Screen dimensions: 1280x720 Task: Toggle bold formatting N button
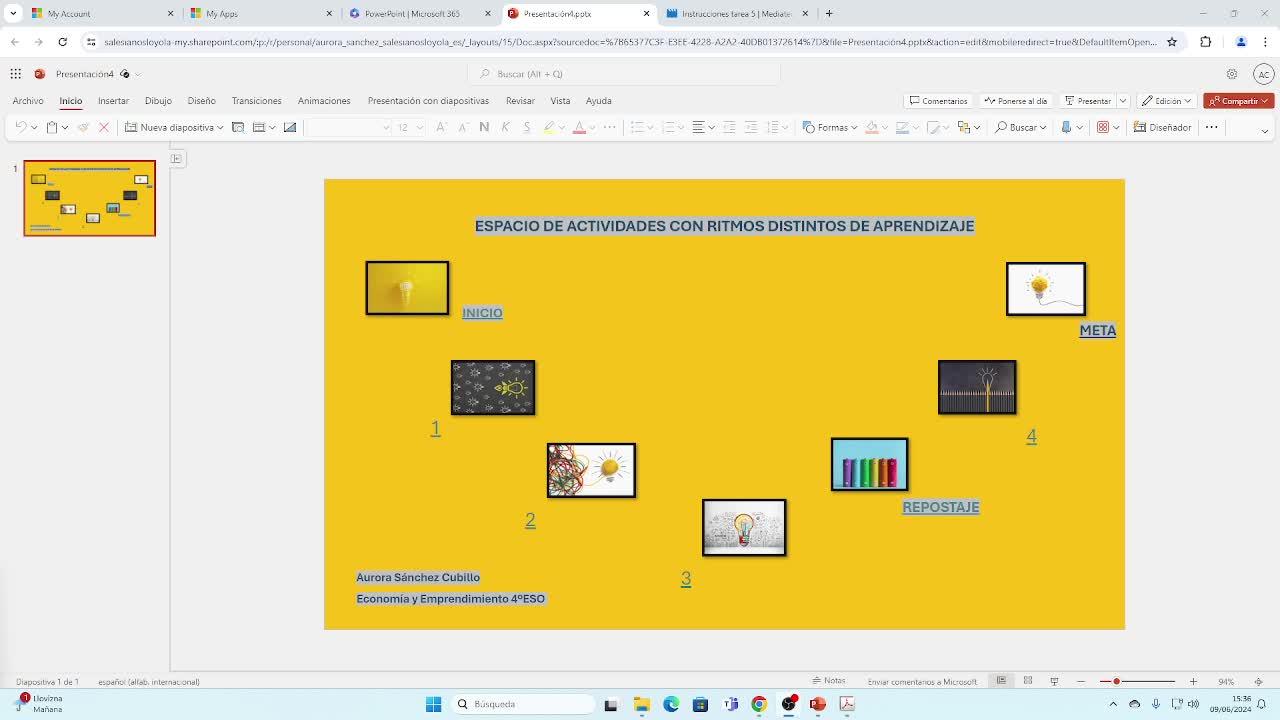click(x=484, y=127)
